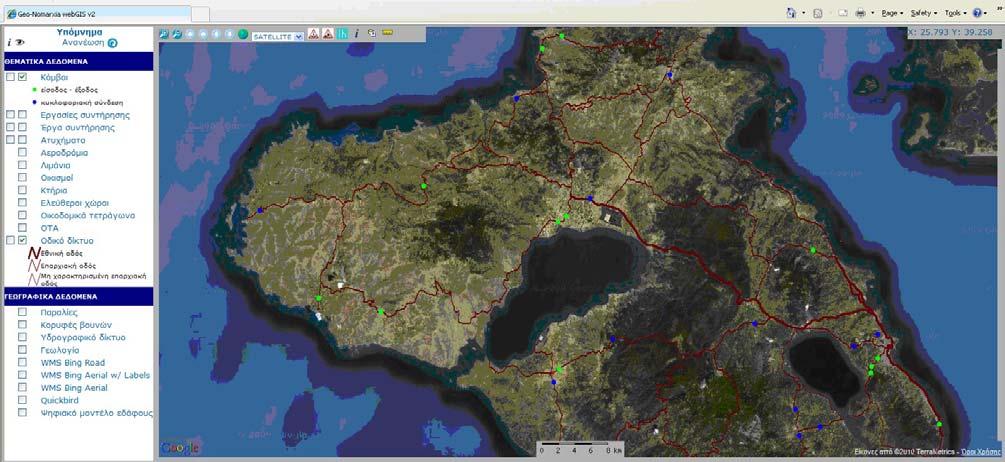This screenshot has height=462, width=1005.
Task: Check the Κτήρια layer checkbox
Action: (x=22, y=190)
